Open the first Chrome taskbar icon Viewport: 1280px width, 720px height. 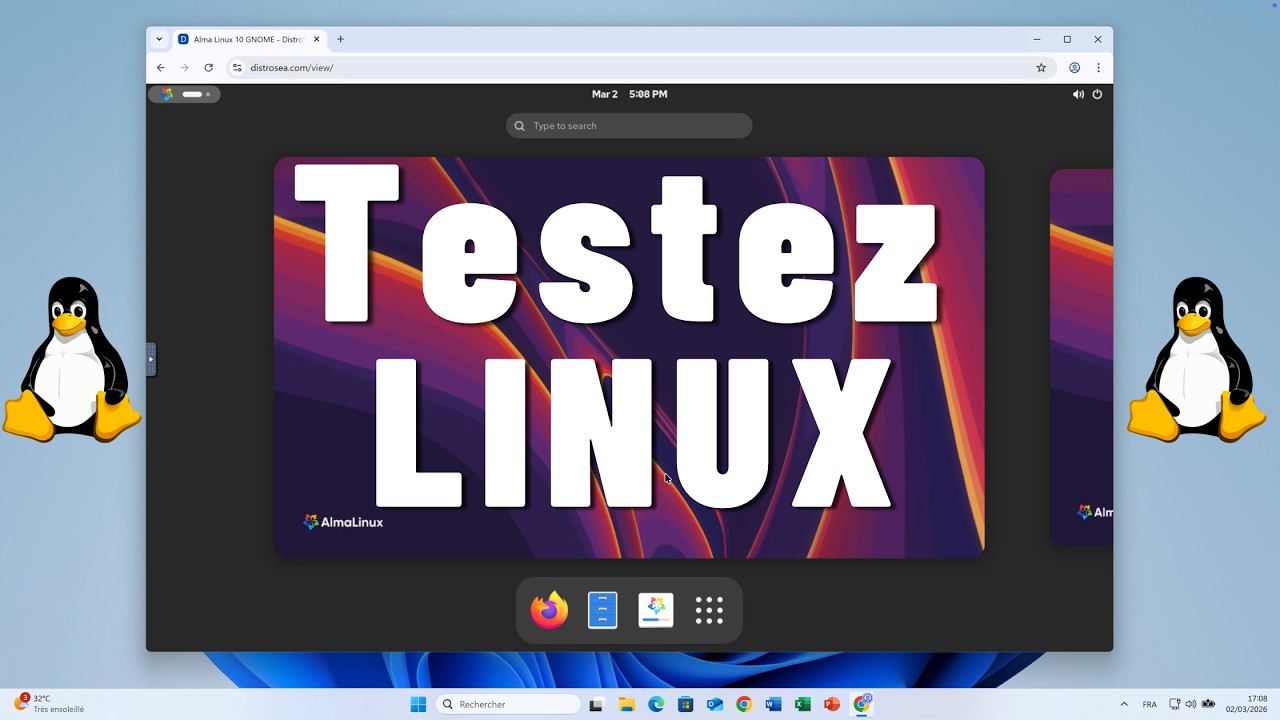click(x=744, y=704)
